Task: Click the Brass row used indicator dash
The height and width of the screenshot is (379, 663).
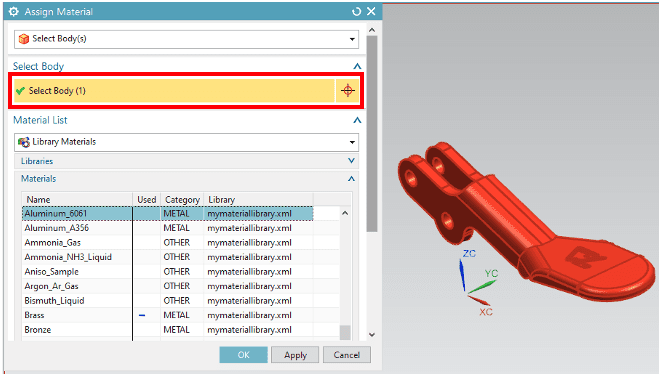Action: coord(142,316)
